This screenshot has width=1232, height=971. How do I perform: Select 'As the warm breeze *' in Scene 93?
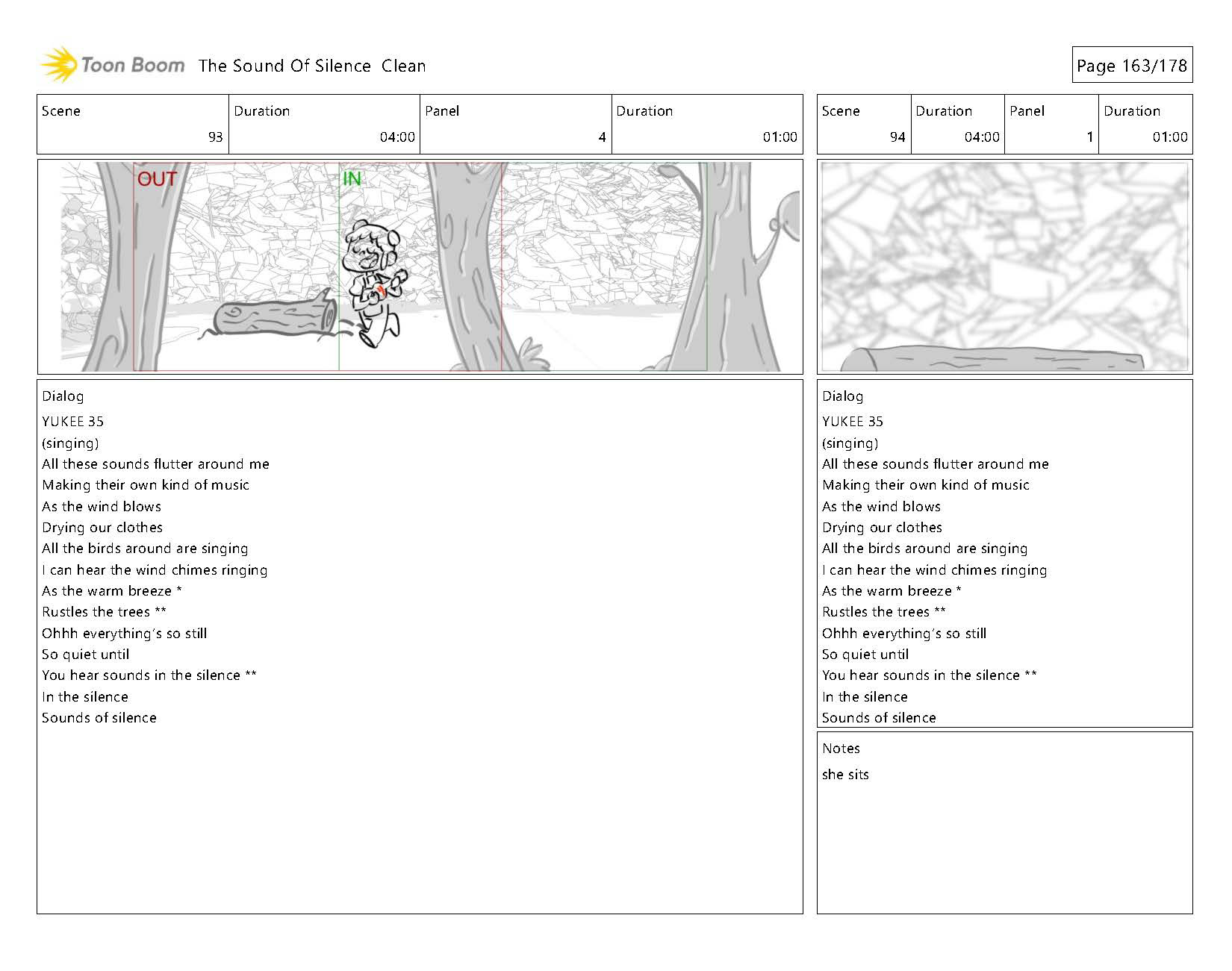112,590
